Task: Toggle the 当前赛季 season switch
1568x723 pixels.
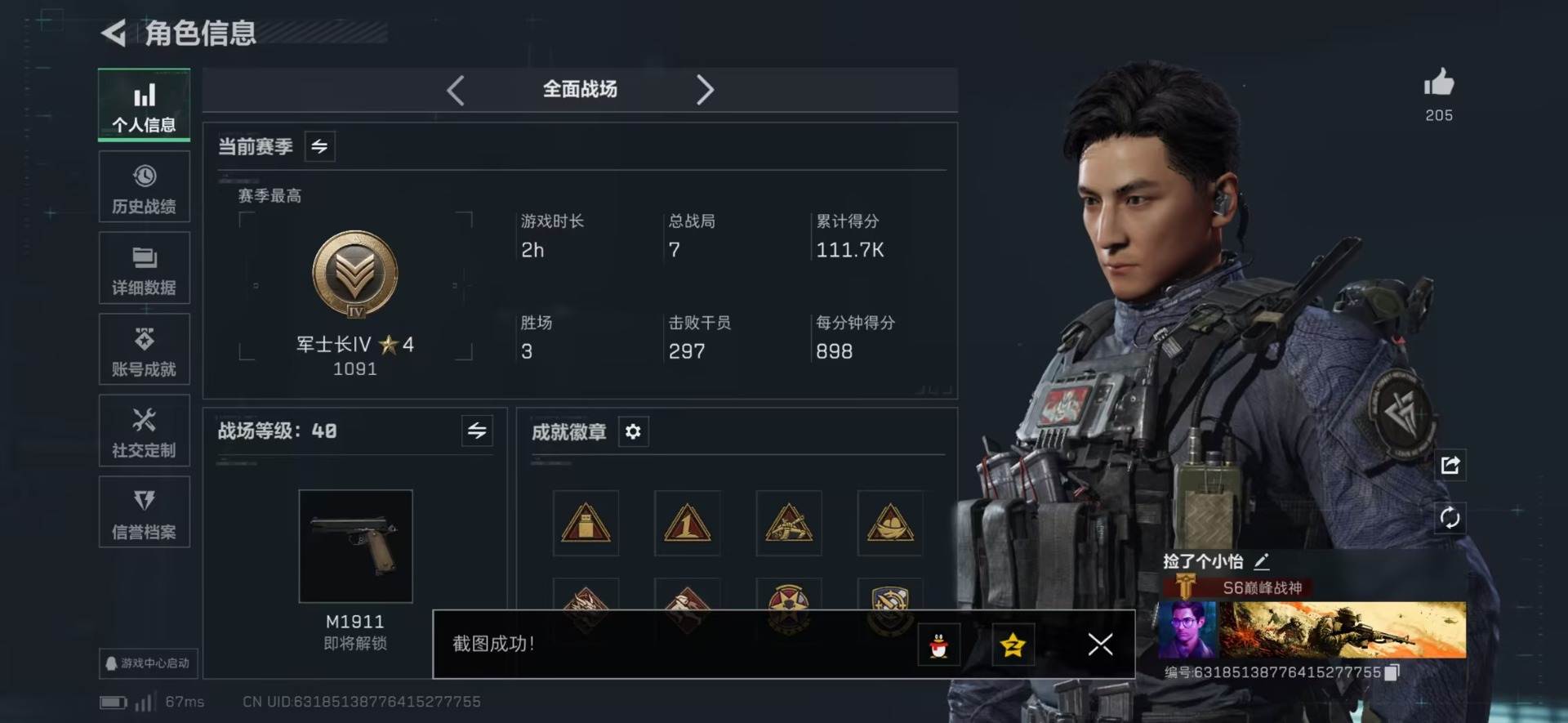Action: [319, 146]
